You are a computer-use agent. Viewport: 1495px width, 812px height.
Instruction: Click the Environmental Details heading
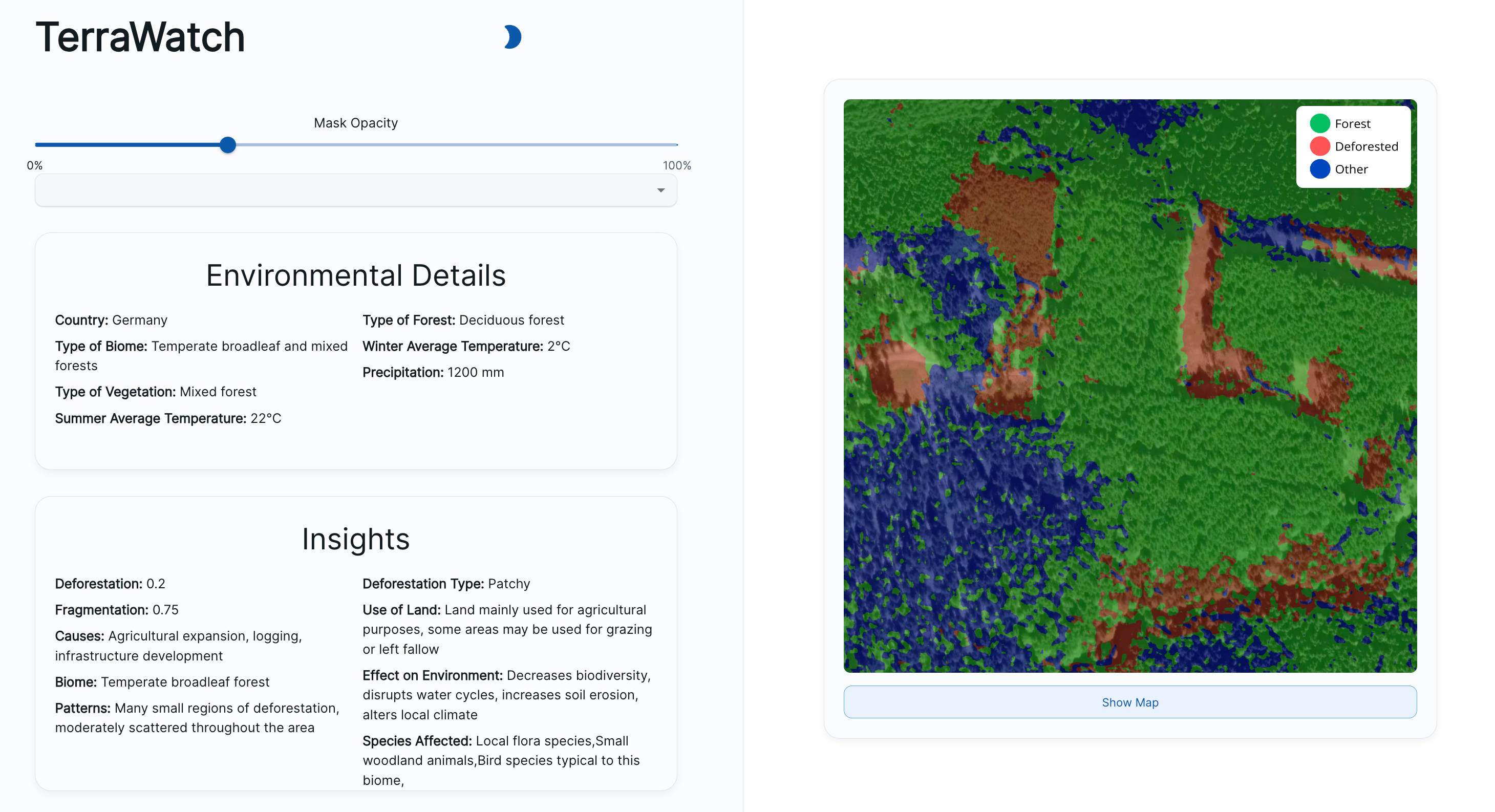click(x=356, y=275)
